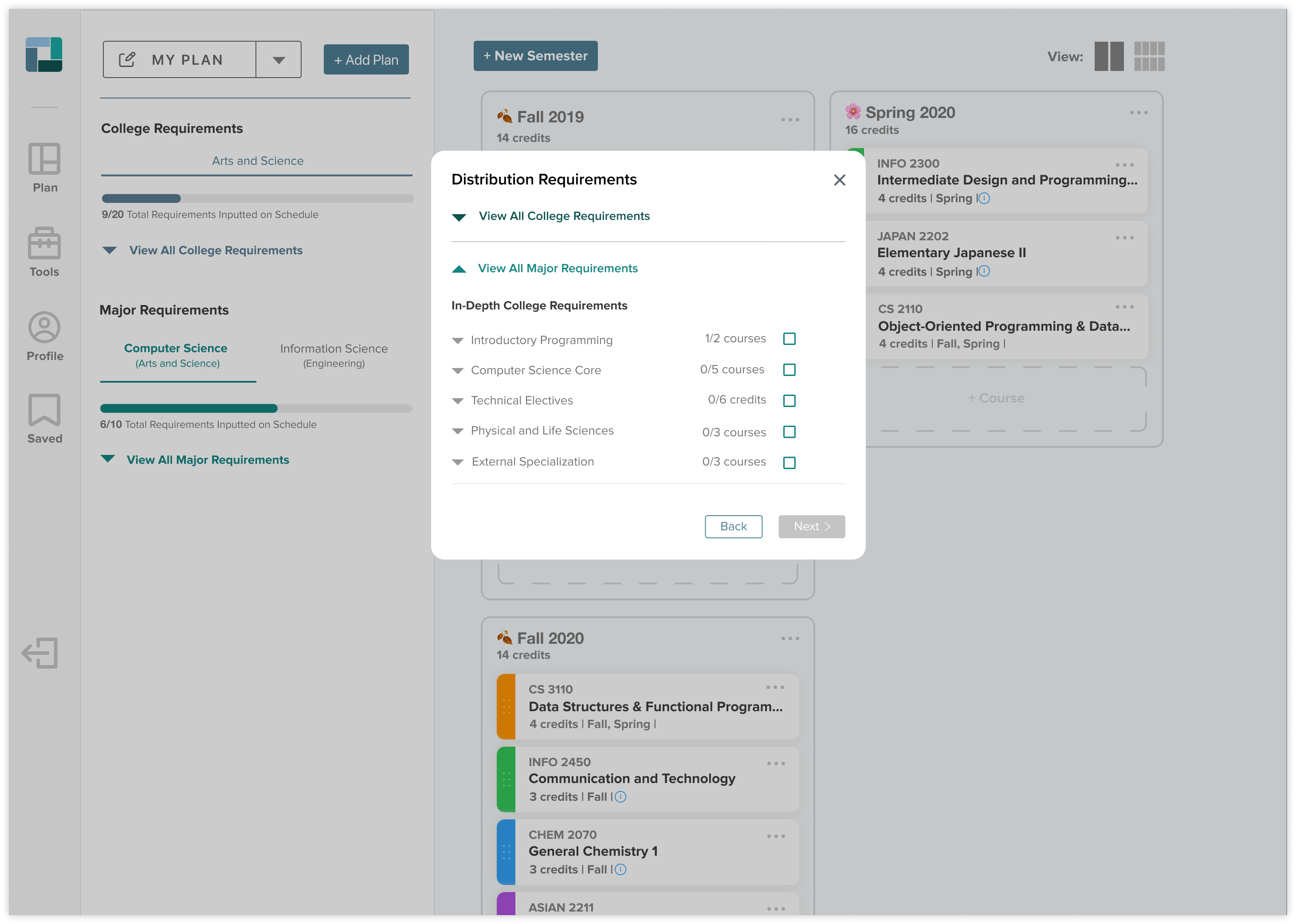Expand Computer Science Core requirement
Image resolution: width=1296 pixels, height=924 pixels.
click(x=458, y=370)
